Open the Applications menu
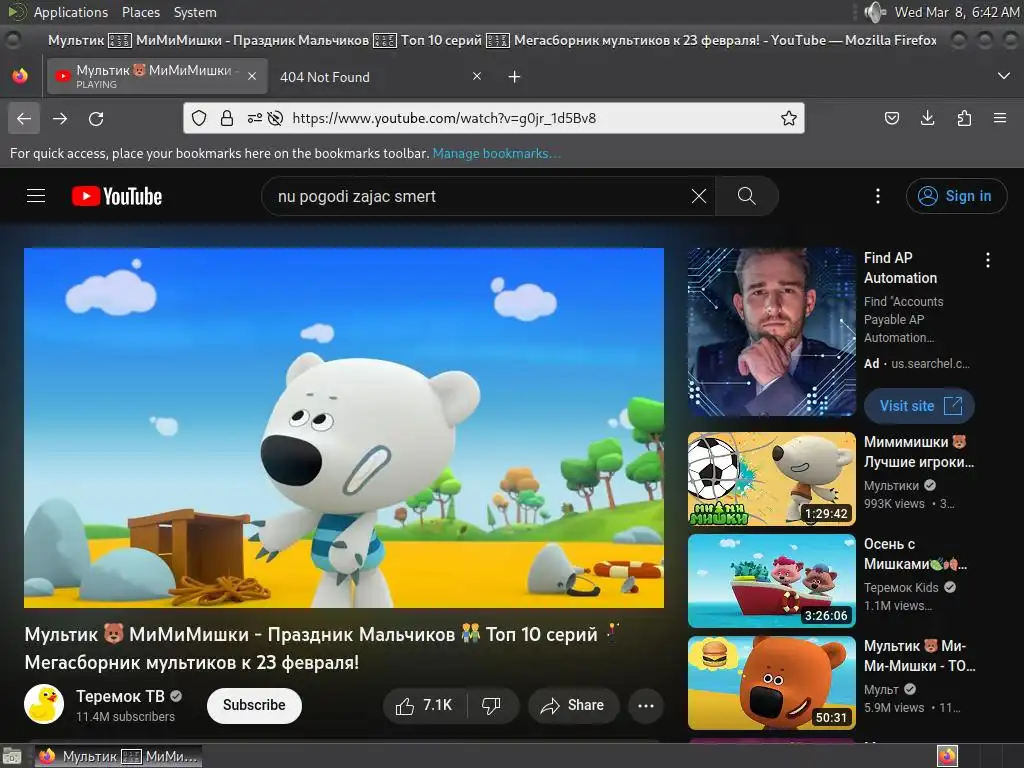This screenshot has height=768, width=1024. click(x=71, y=12)
